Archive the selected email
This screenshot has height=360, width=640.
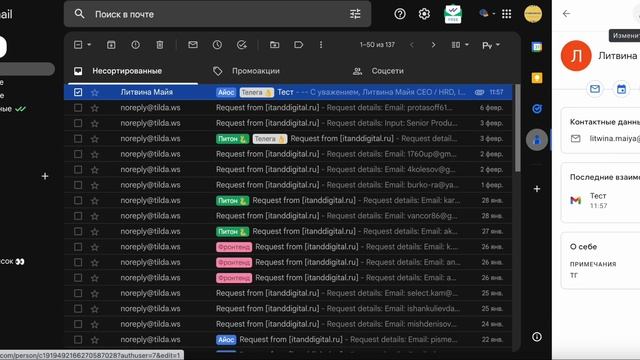coord(111,45)
